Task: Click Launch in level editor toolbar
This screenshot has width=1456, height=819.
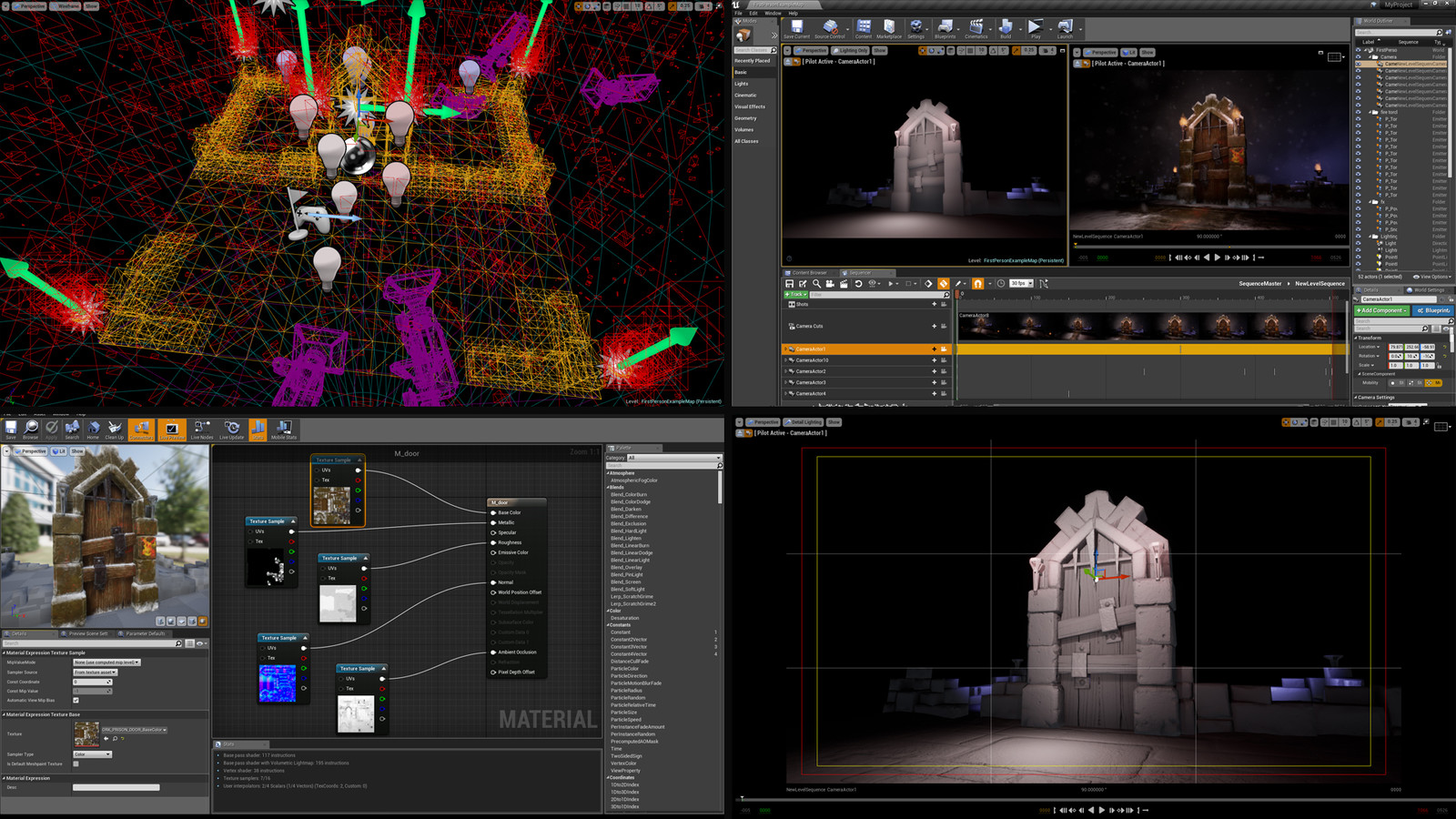Action: (x=1065, y=30)
